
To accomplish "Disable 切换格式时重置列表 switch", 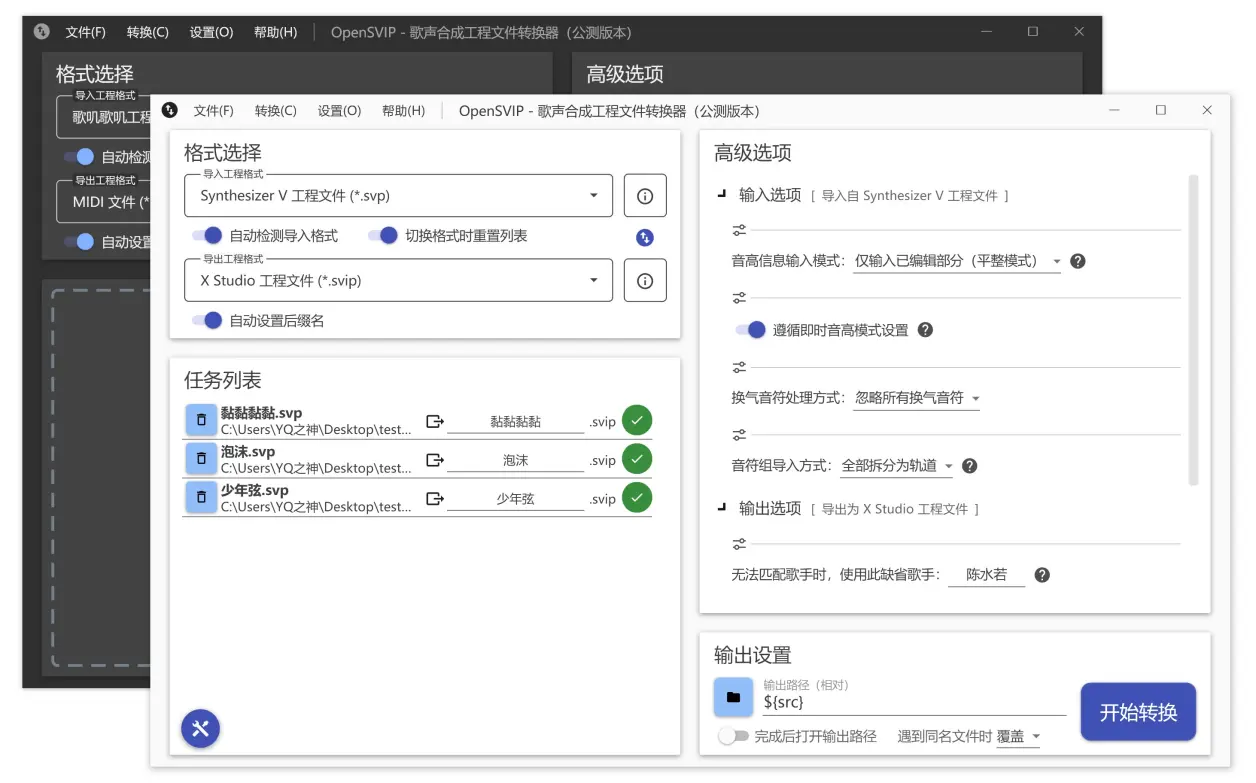I will [x=383, y=236].
